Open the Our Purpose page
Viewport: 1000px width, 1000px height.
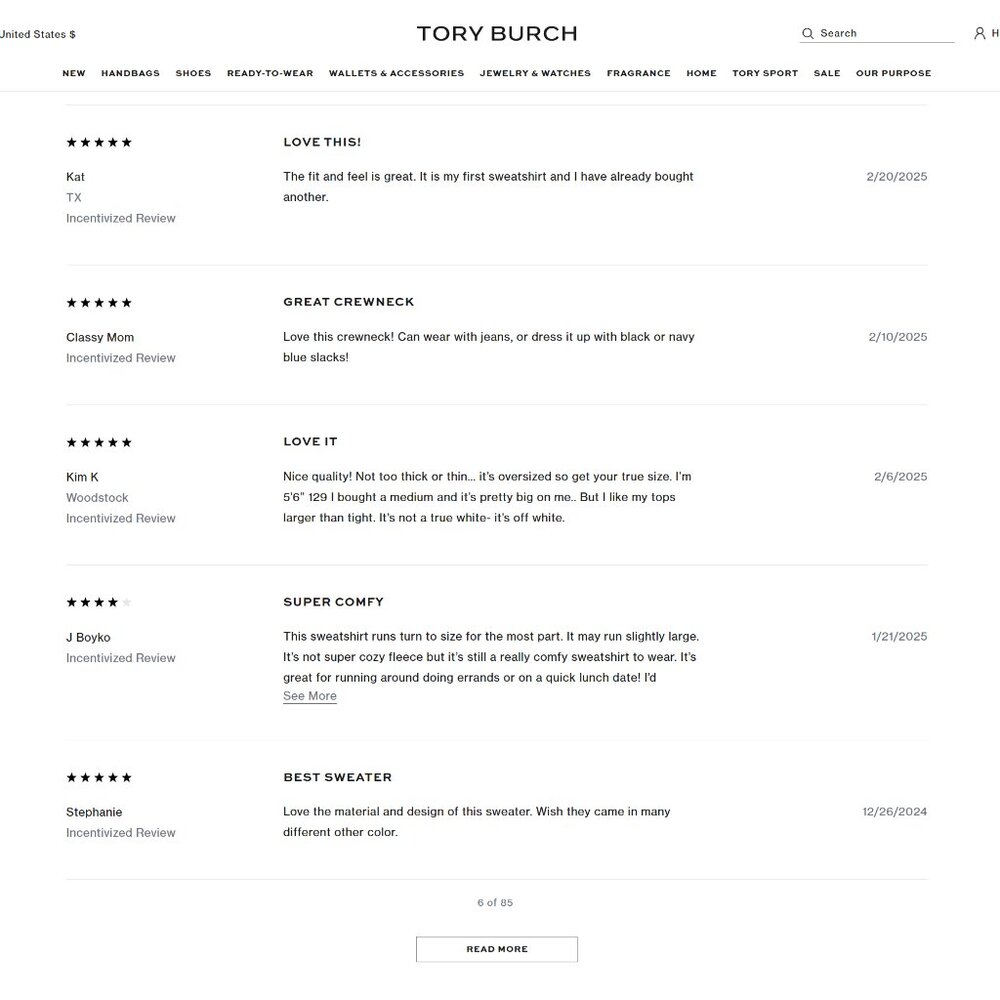click(893, 74)
